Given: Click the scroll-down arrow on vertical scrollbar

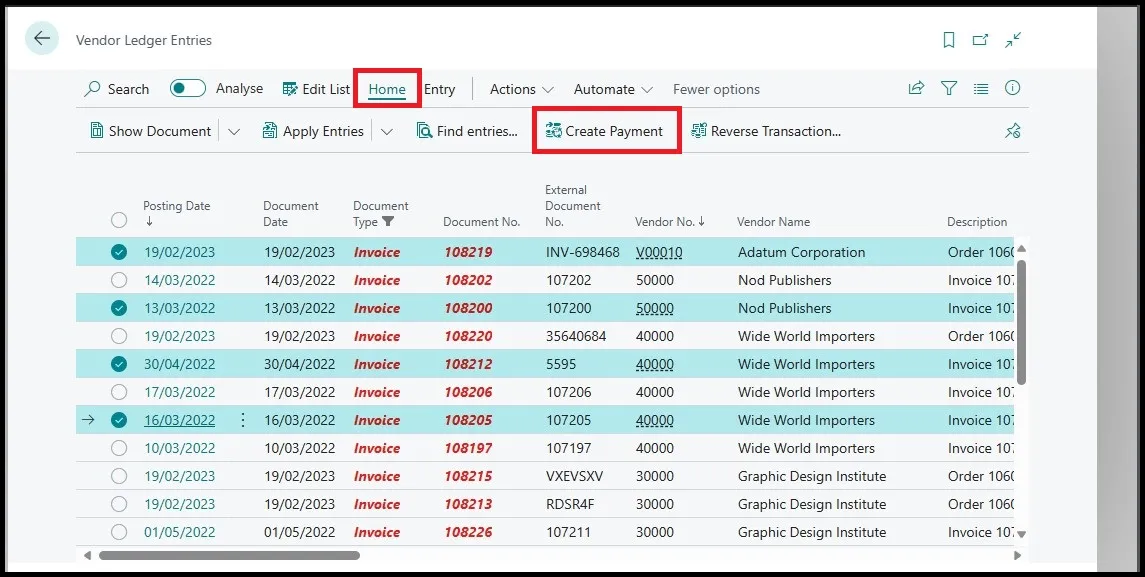Looking at the screenshot, I should 1022,534.
